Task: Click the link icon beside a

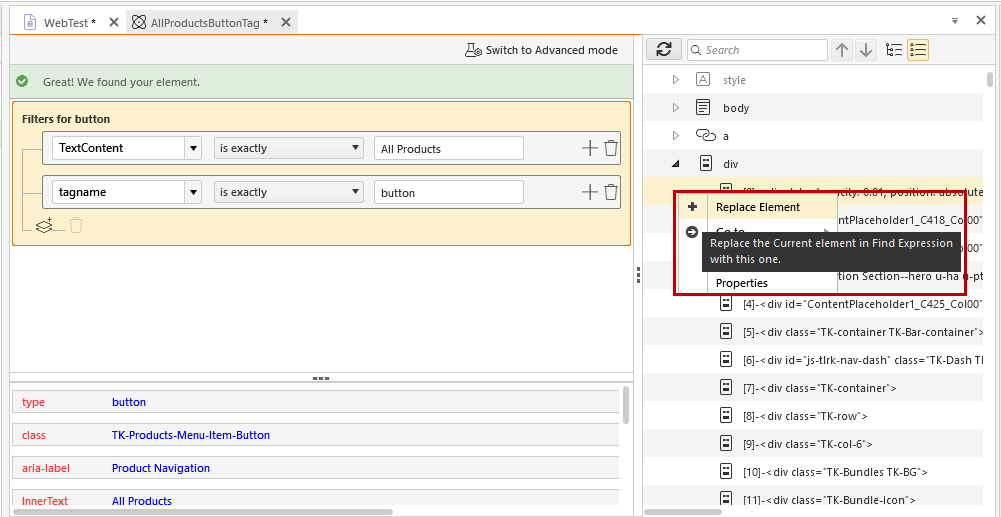Action: pyautogui.click(x=705, y=135)
